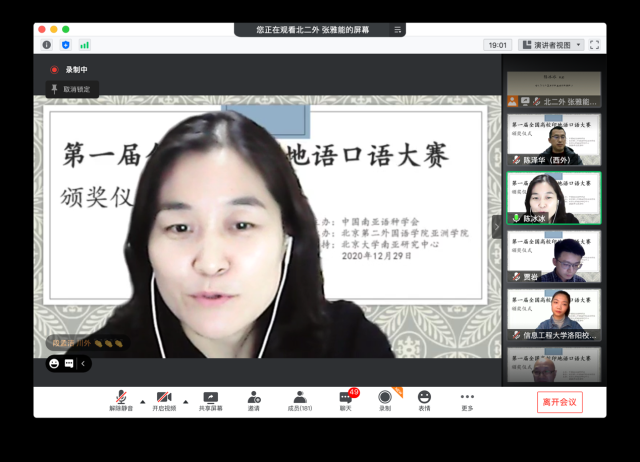Click the Leave Meeting button (离开会议)
Screen dimensions: 640x462
coord(559,402)
